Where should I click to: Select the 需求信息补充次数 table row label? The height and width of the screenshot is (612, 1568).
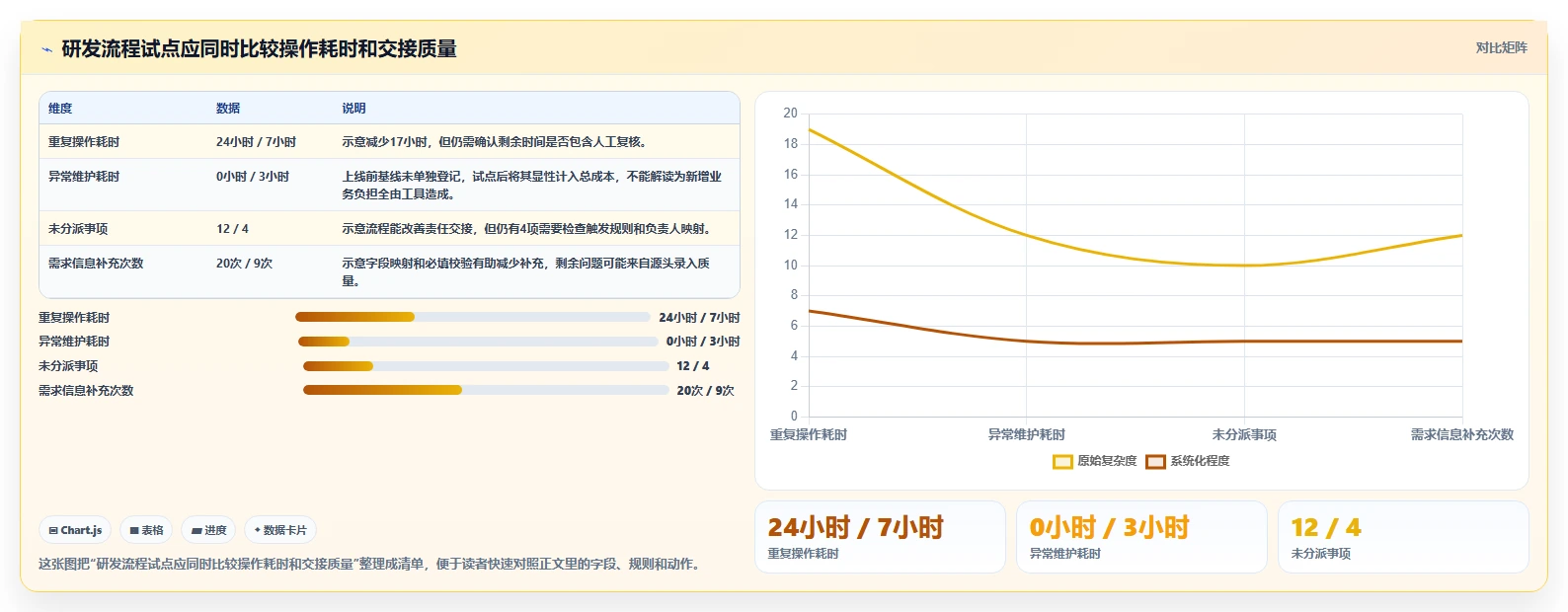pyautogui.click(x=96, y=264)
